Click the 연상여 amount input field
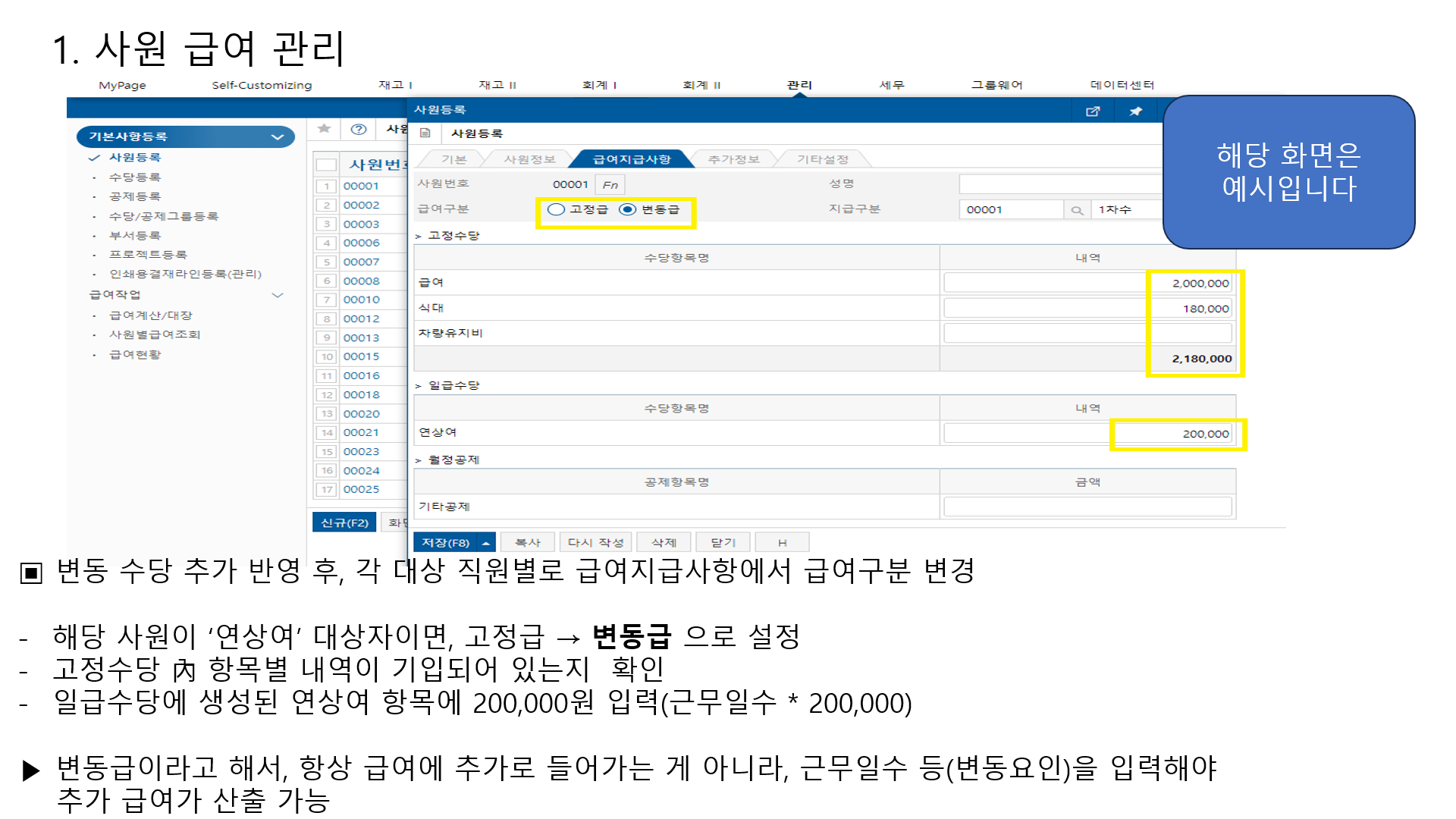 point(1087,434)
